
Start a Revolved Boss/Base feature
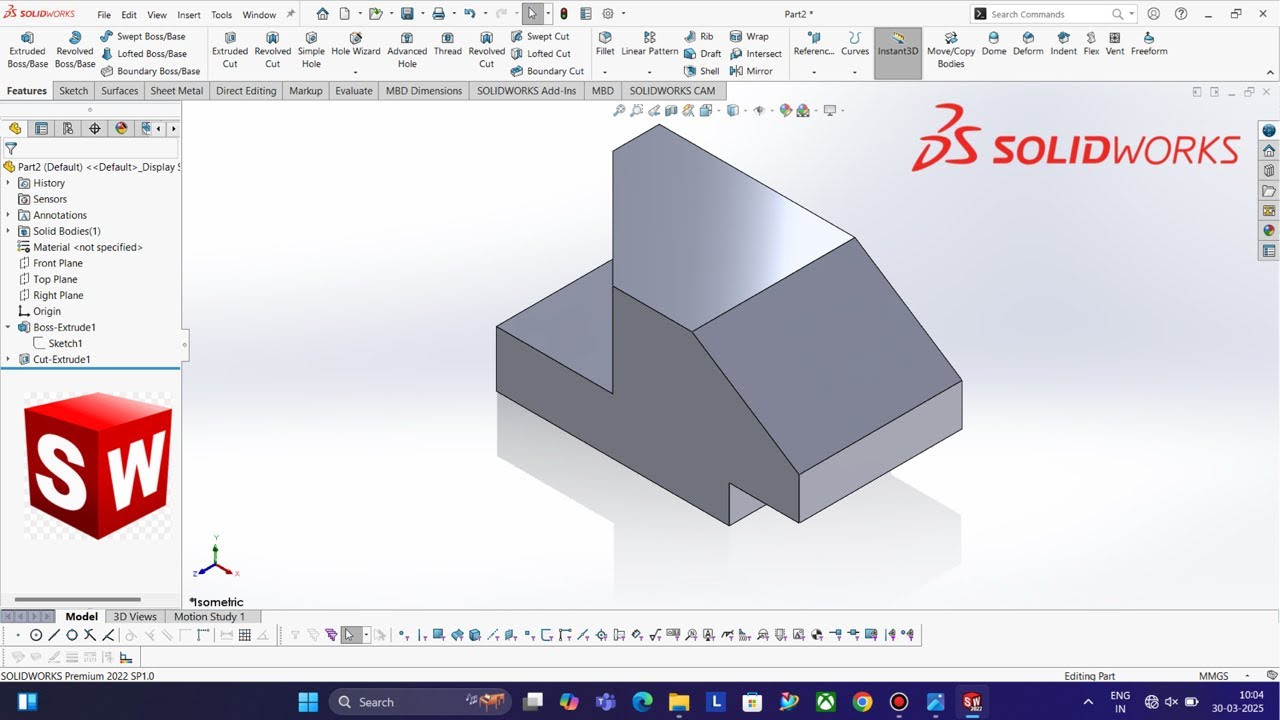coord(75,50)
